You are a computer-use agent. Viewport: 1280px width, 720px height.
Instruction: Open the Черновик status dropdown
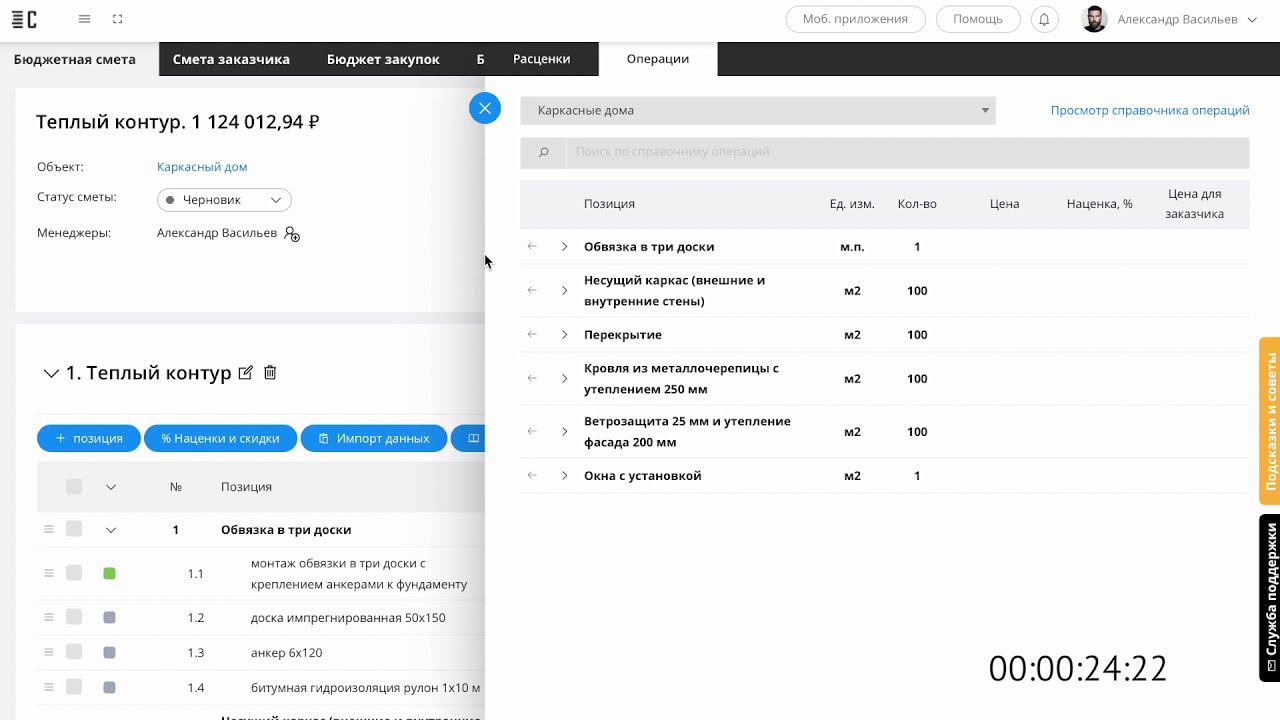[x=224, y=200]
